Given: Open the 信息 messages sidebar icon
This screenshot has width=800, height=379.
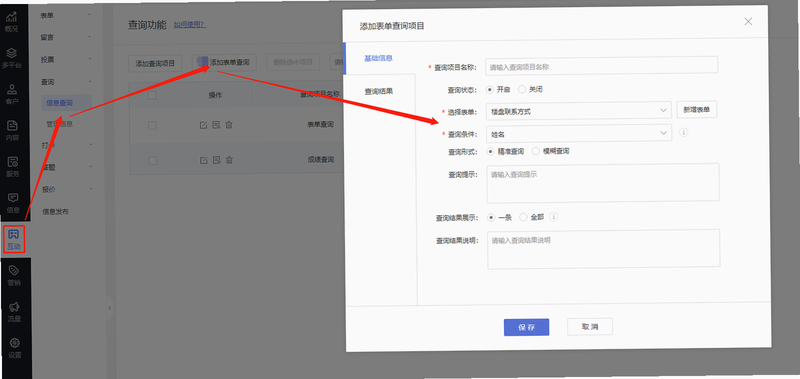Looking at the screenshot, I should pos(13,203).
